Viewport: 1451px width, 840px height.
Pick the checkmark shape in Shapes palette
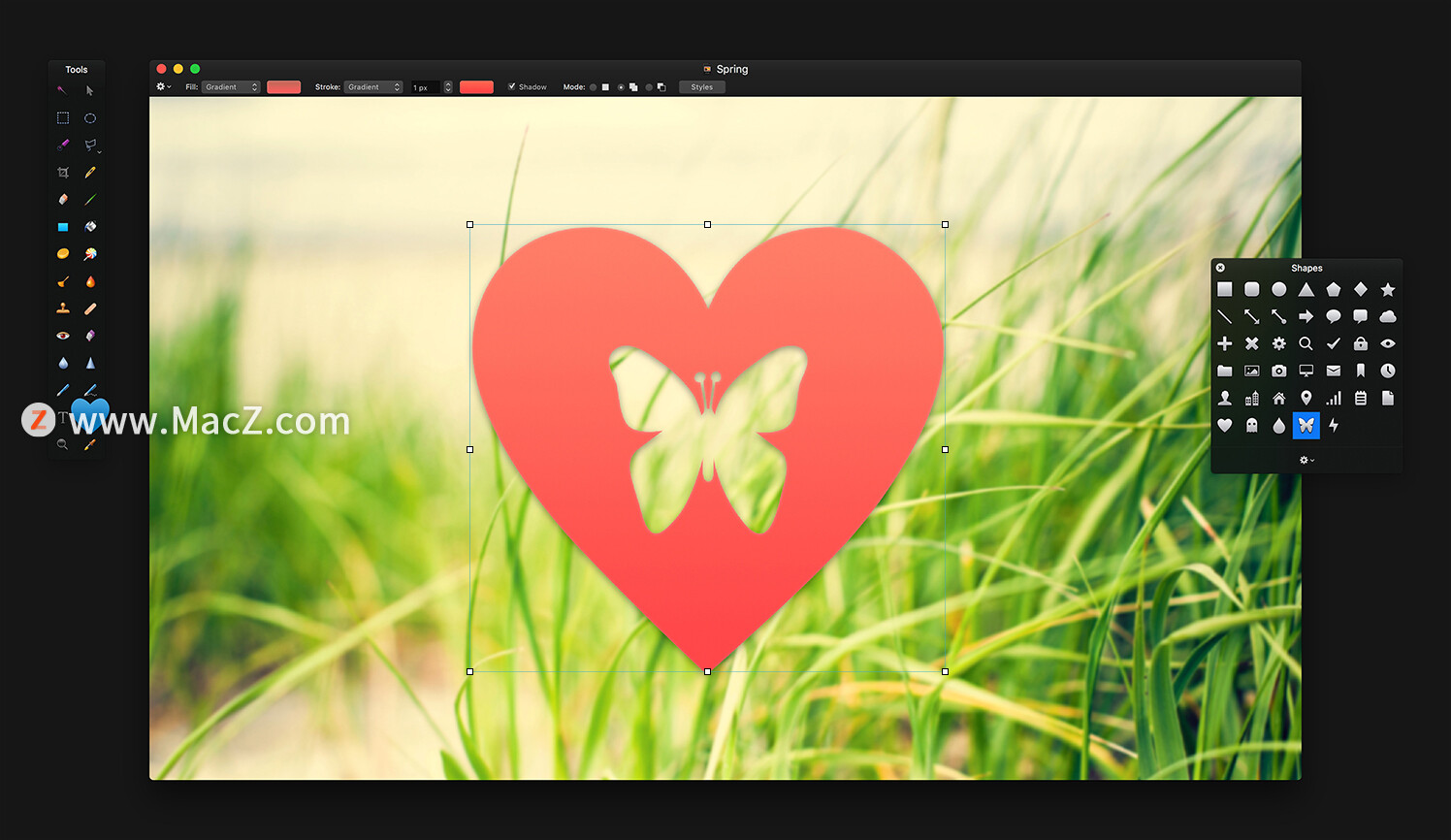pos(1334,343)
